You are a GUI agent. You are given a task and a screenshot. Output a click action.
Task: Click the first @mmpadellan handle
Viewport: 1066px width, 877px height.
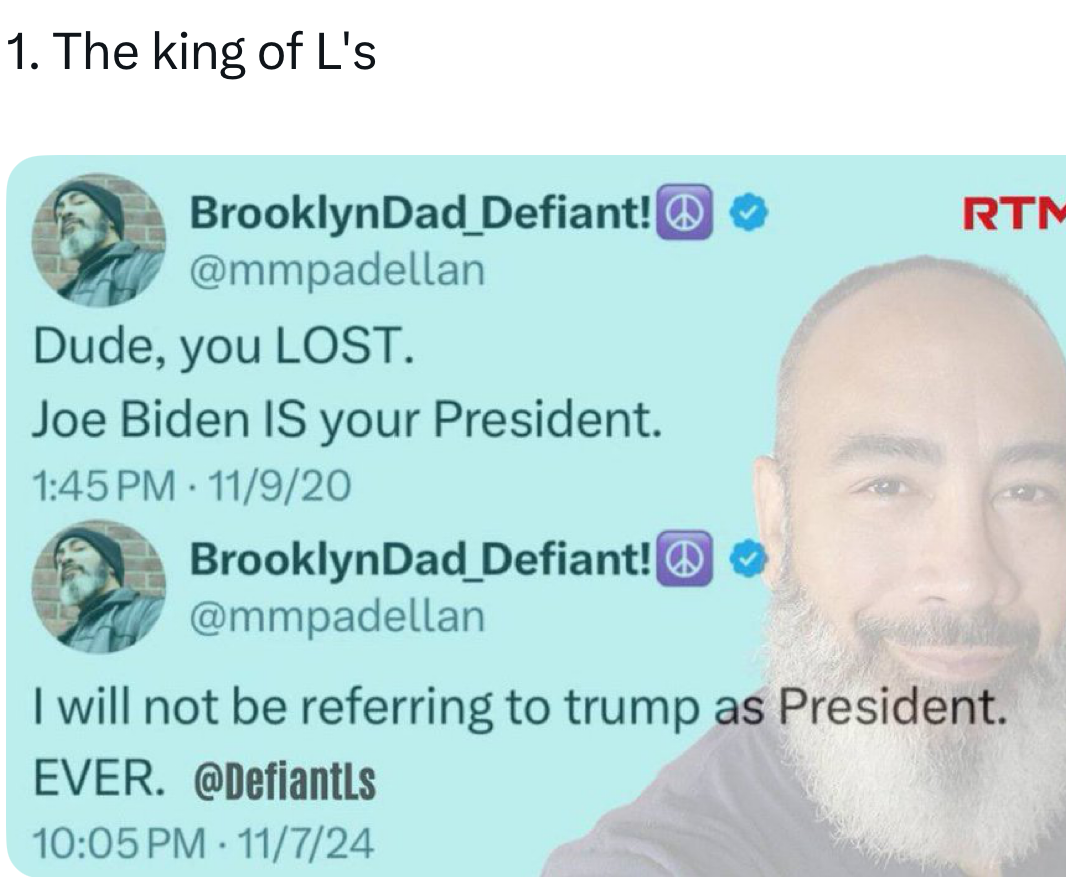(x=336, y=268)
